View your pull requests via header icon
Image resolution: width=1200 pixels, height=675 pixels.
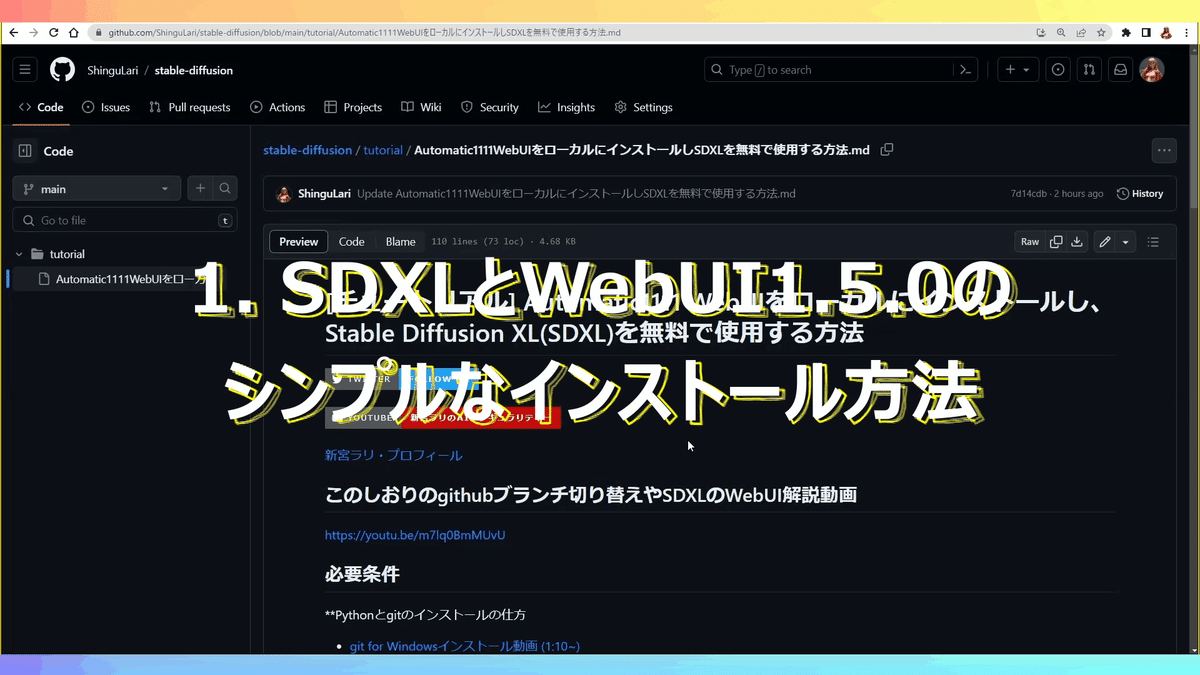coord(1090,70)
